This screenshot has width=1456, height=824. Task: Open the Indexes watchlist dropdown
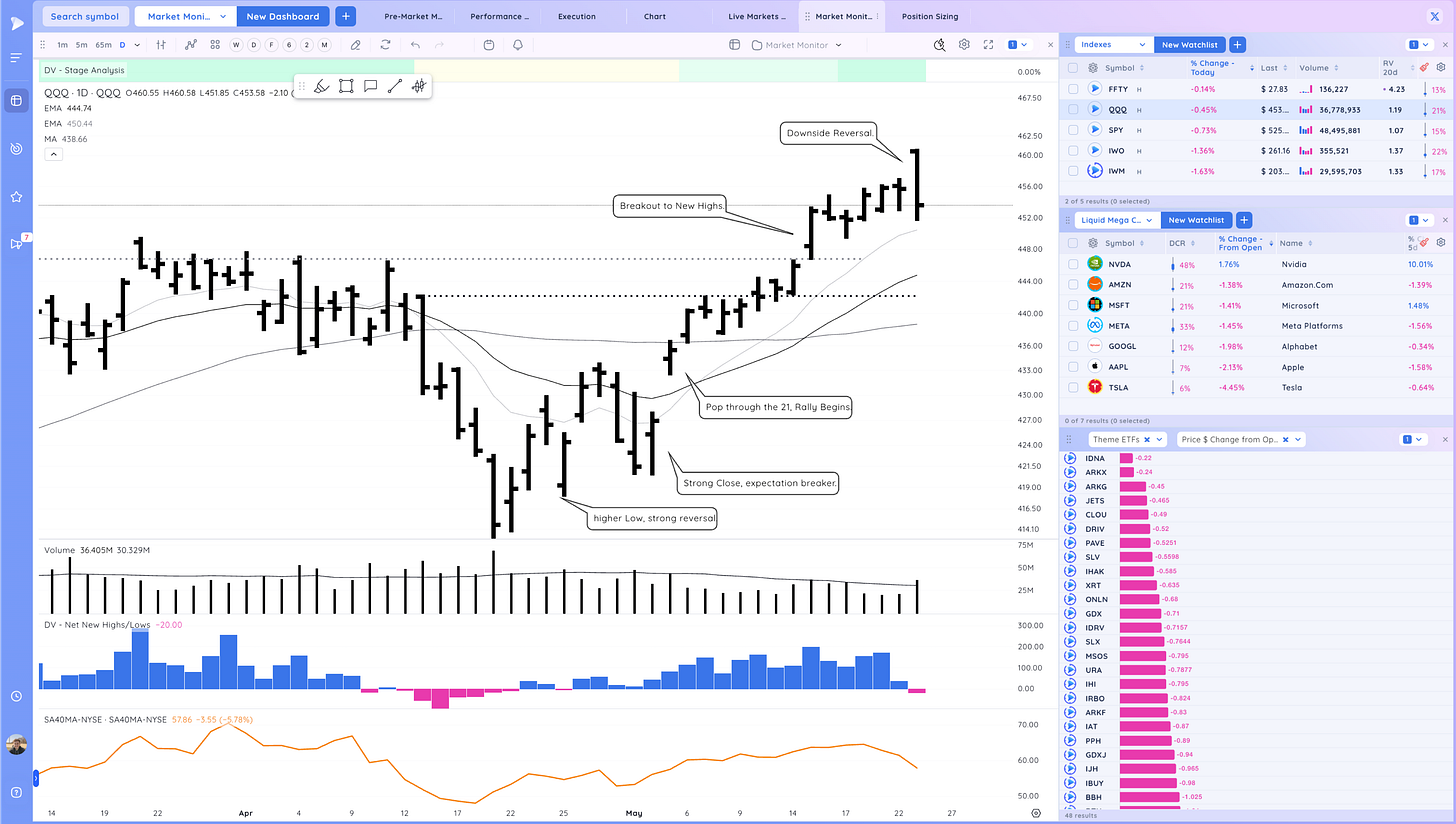pos(1114,45)
